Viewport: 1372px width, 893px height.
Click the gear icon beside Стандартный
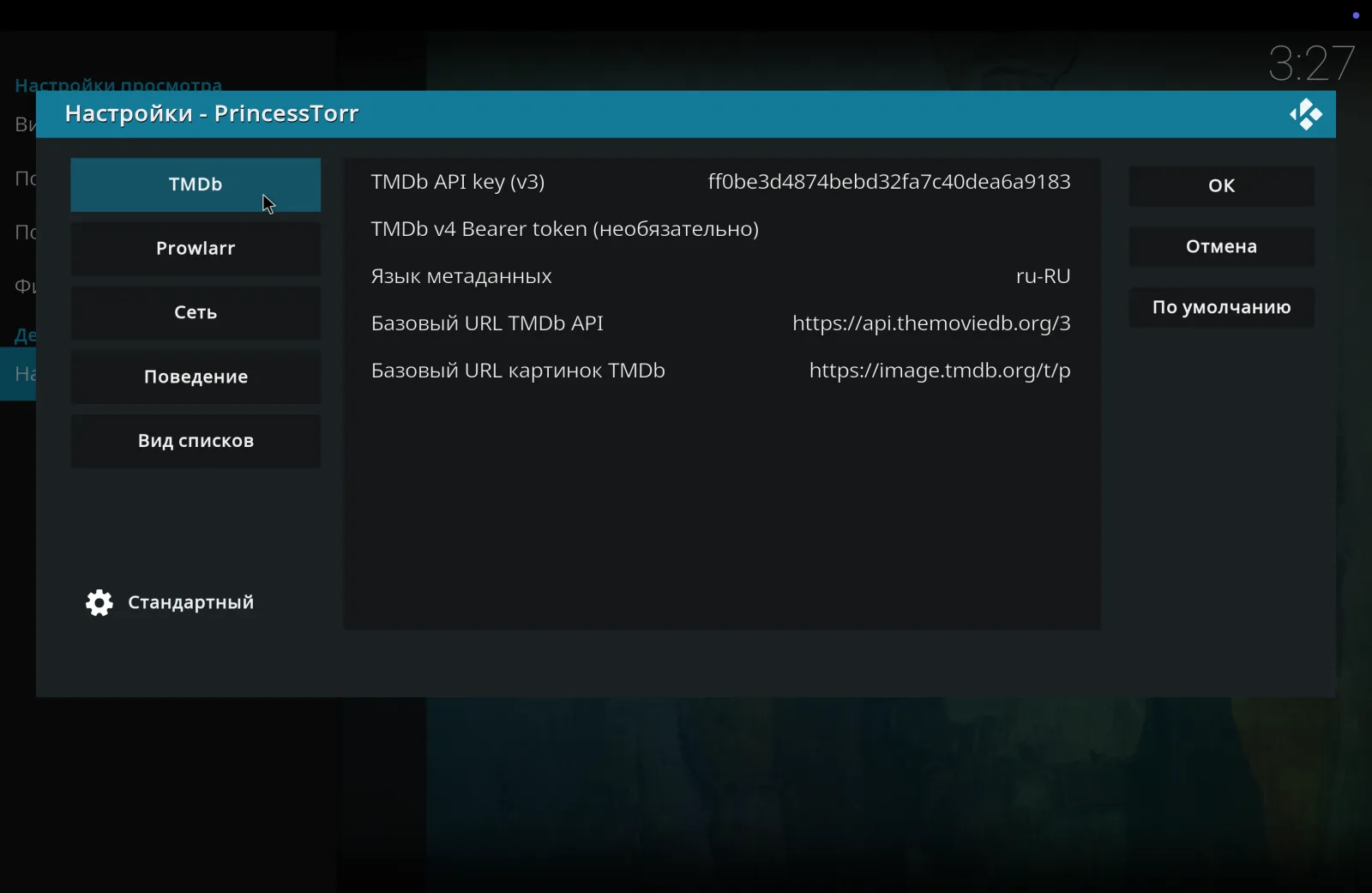pos(99,603)
